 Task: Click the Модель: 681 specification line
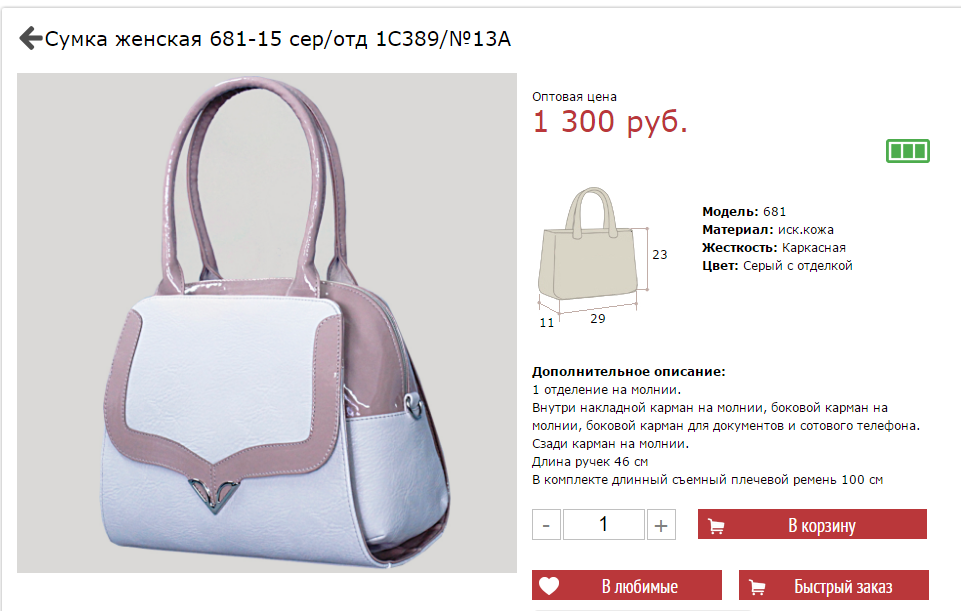(744, 211)
